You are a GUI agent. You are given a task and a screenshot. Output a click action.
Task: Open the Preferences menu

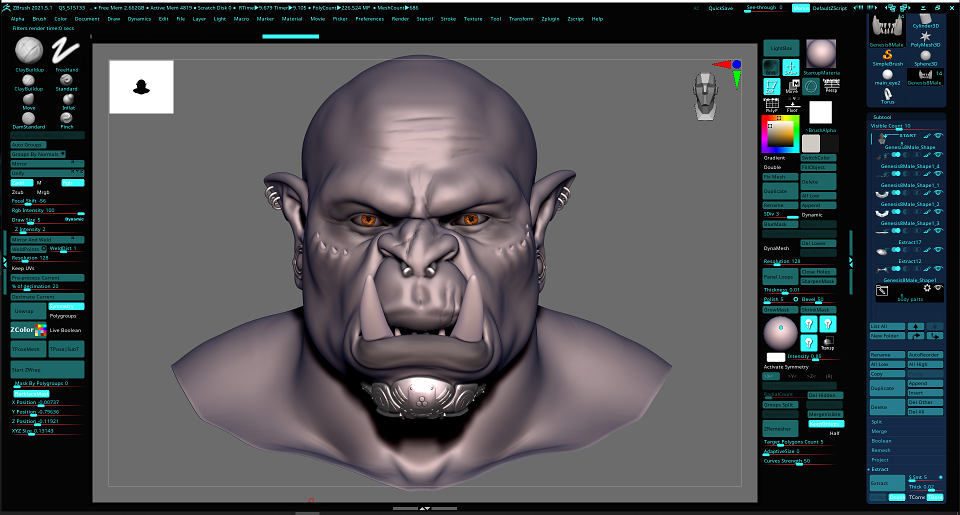[370, 19]
